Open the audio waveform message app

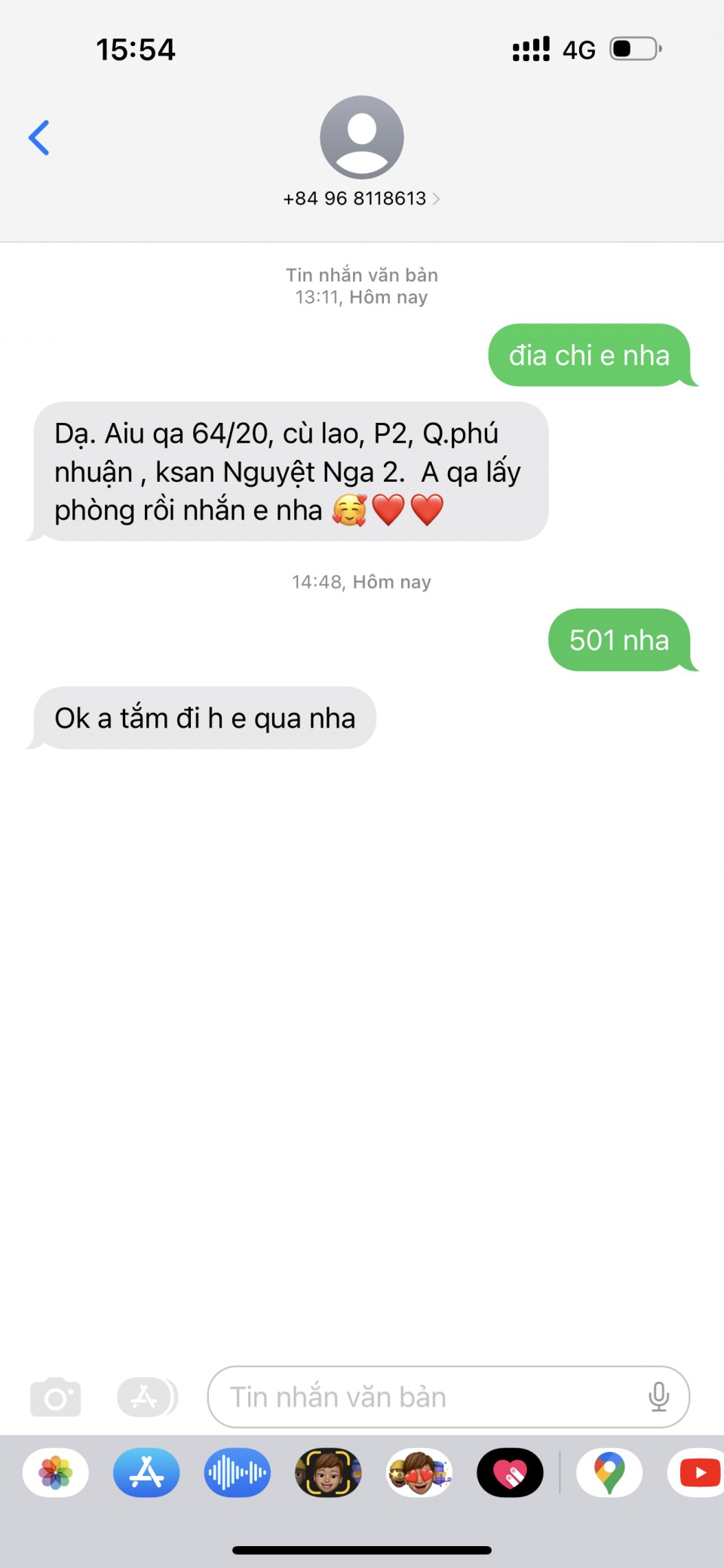(x=238, y=1472)
